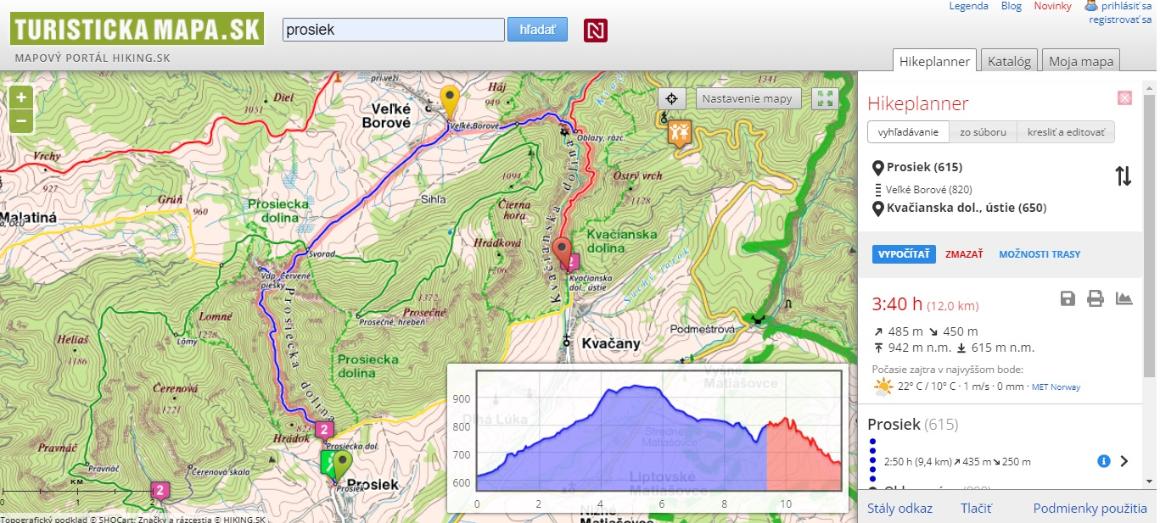This screenshot has height=523, width=1160.
Task: Select the red destination pin in Kvačianska dolina
Action: pyautogui.click(x=563, y=253)
